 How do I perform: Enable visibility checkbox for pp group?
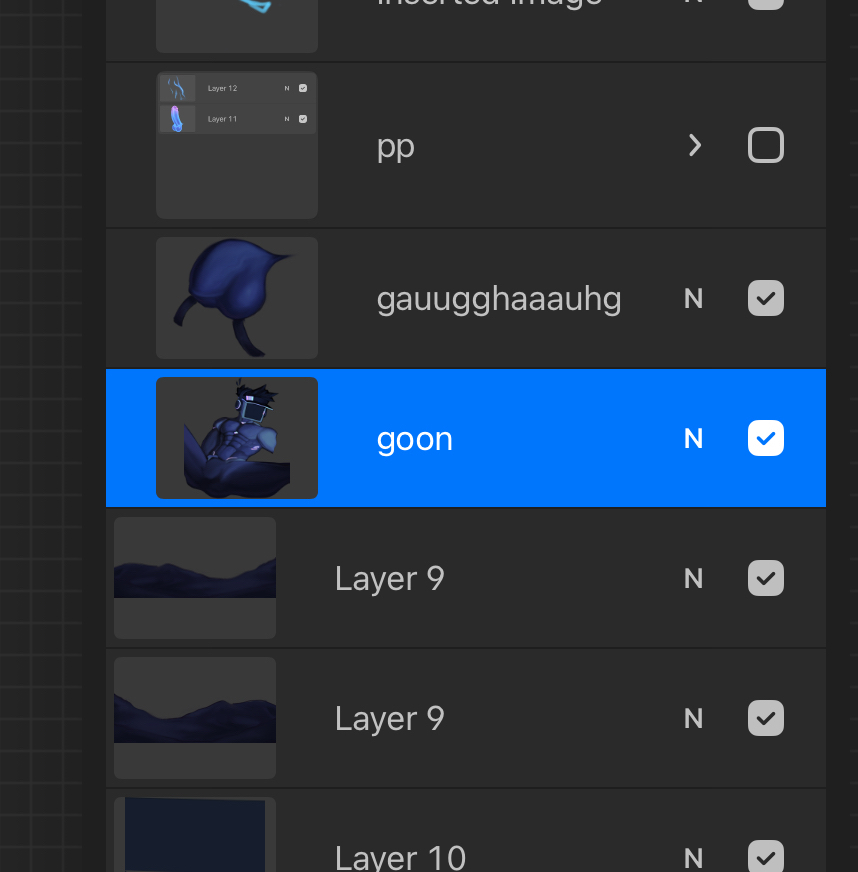(x=765, y=146)
